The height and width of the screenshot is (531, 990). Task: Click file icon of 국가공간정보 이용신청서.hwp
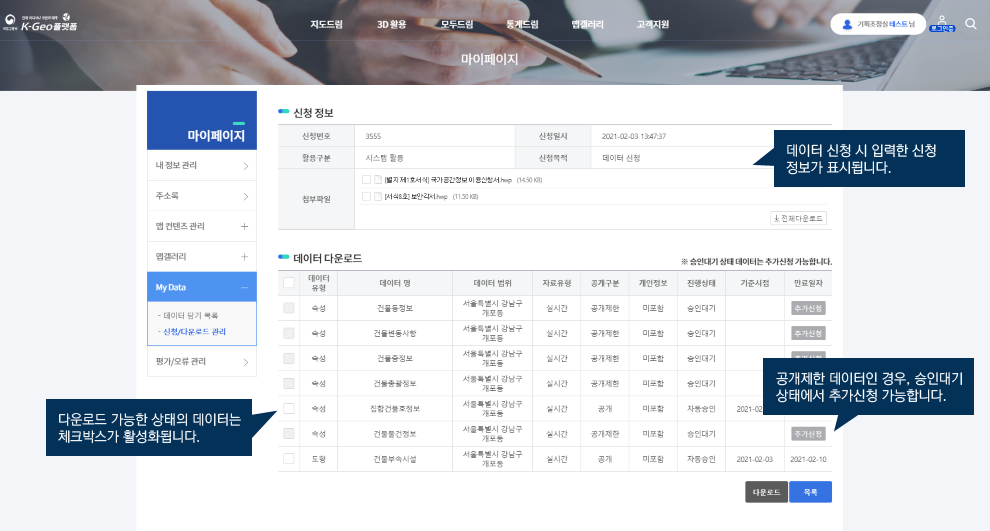point(378,180)
